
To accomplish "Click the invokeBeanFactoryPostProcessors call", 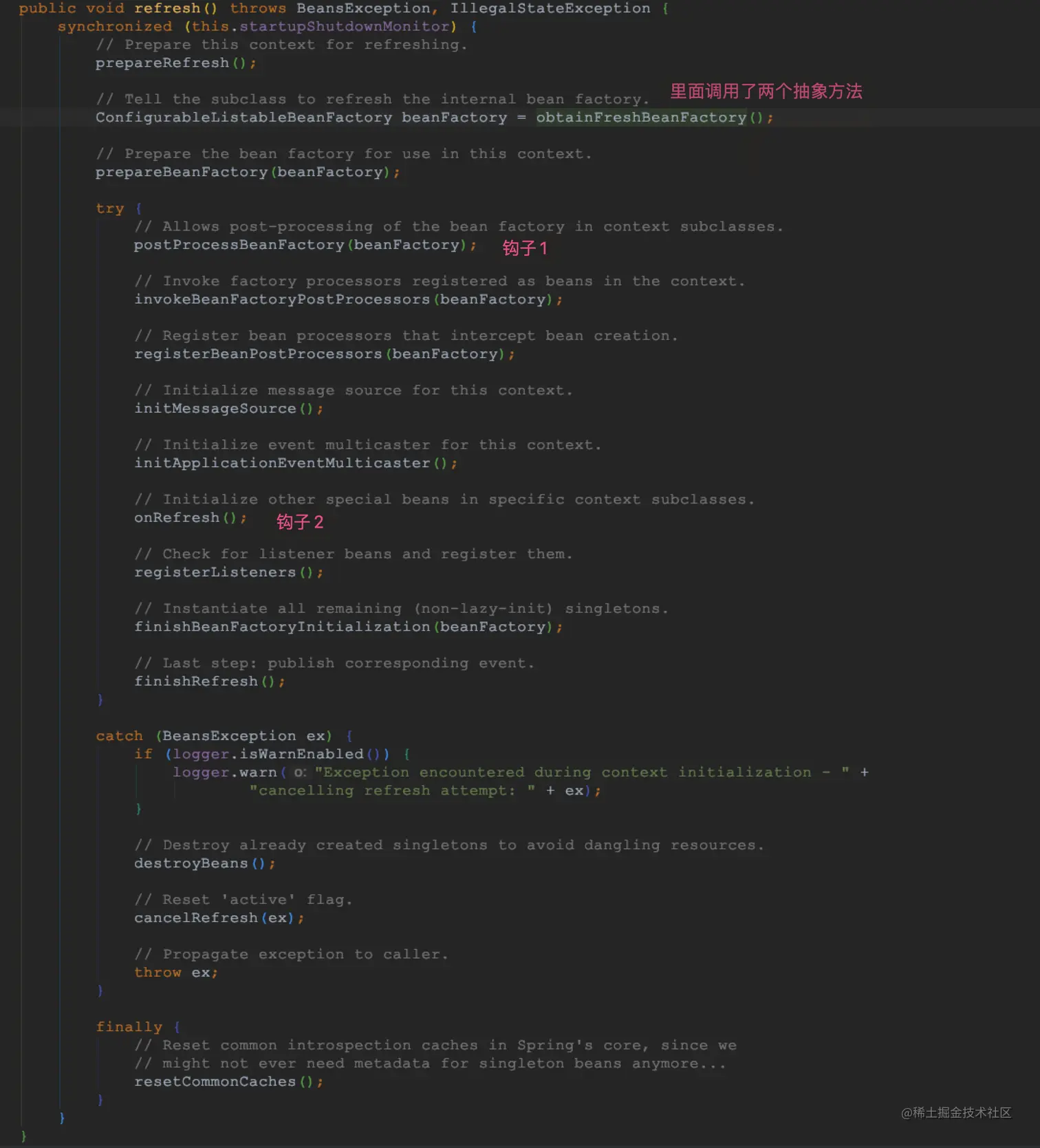I will click(348, 299).
